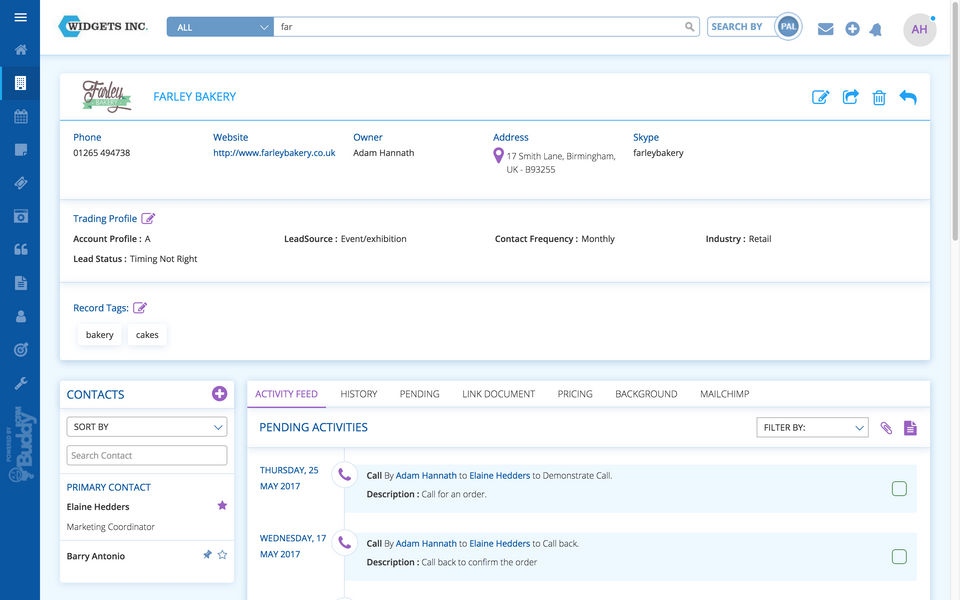960x600 pixels.
Task: Open the mail envelope icon in header
Action: click(825, 29)
